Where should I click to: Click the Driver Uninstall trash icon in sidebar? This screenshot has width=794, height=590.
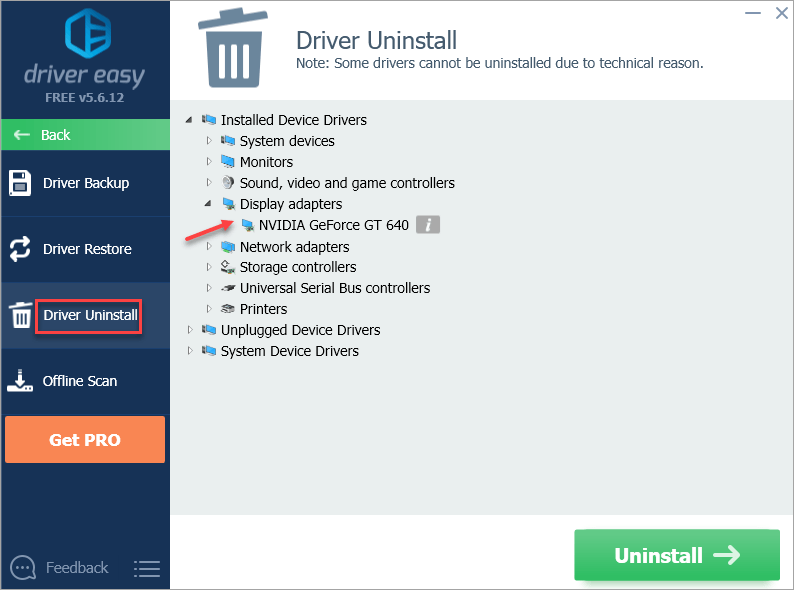click(x=21, y=315)
